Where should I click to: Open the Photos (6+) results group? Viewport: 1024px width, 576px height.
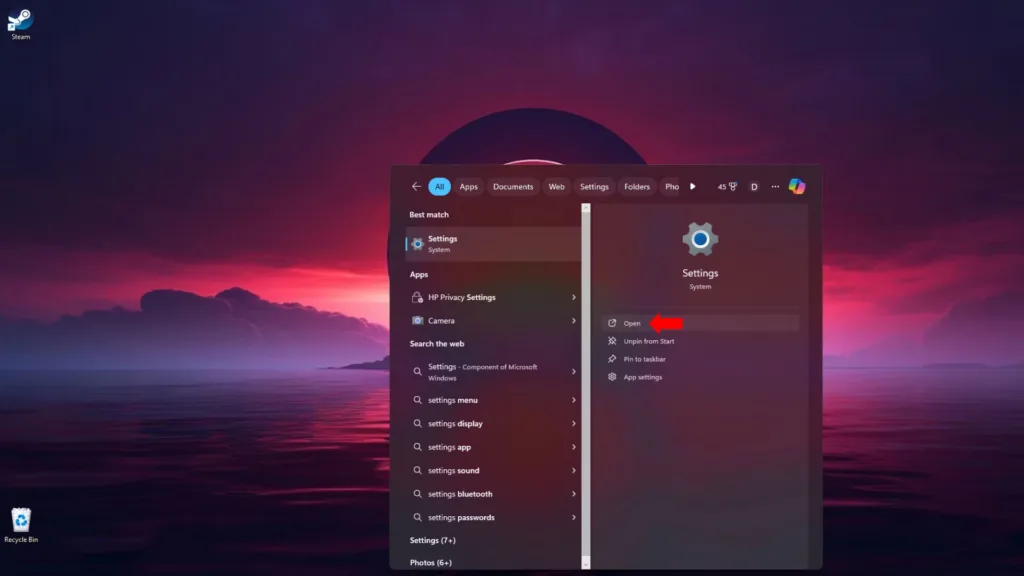click(x=430, y=562)
